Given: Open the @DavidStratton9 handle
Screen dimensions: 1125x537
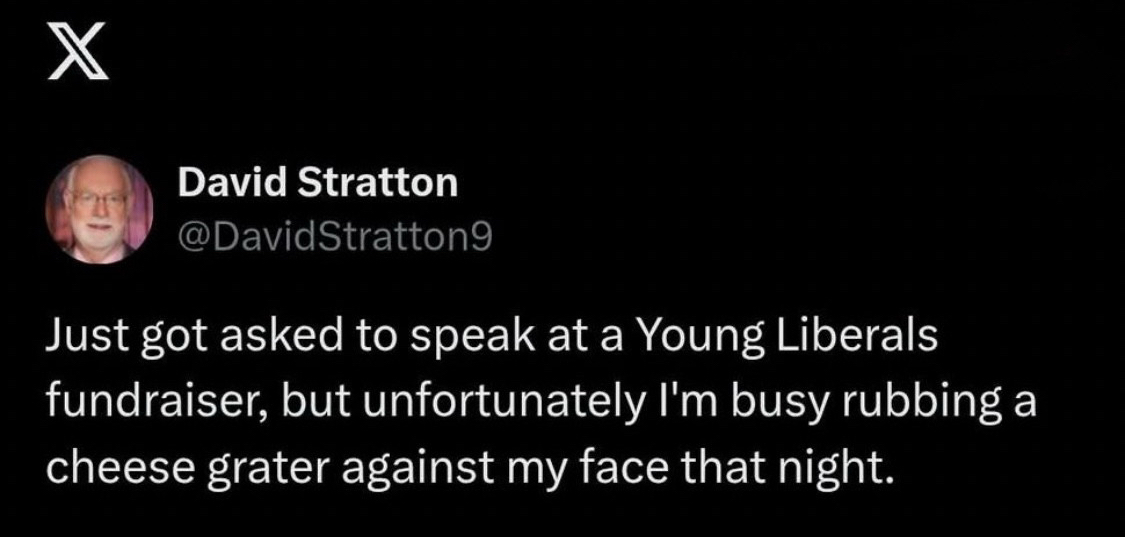Looking at the screenshot, I should click(x=334, y=236).
